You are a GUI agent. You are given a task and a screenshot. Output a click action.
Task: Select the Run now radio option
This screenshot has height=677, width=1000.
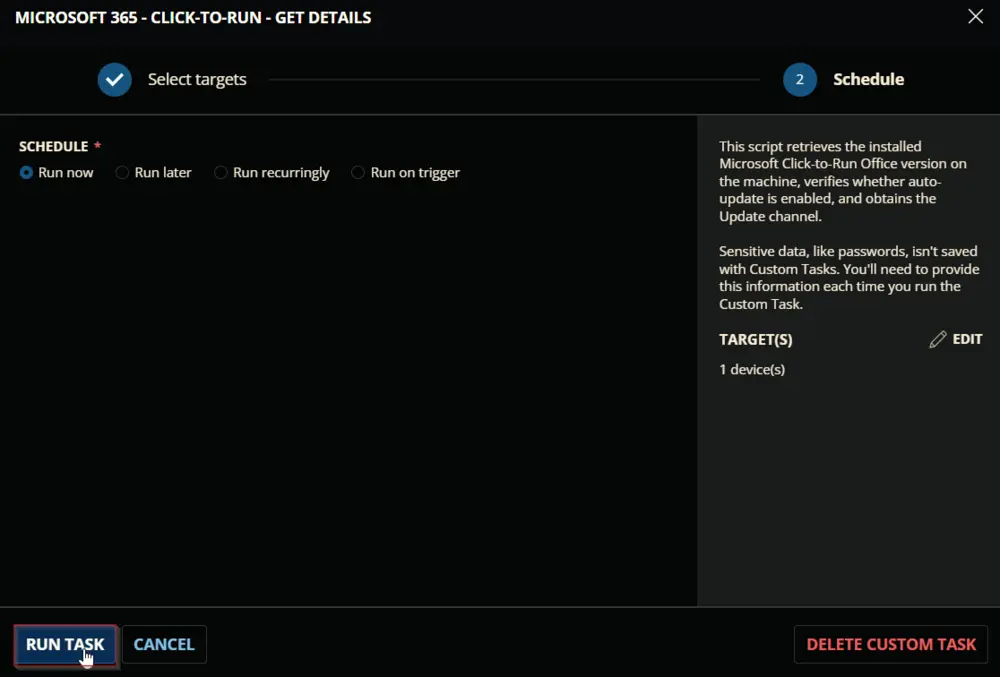coord(26,173)
